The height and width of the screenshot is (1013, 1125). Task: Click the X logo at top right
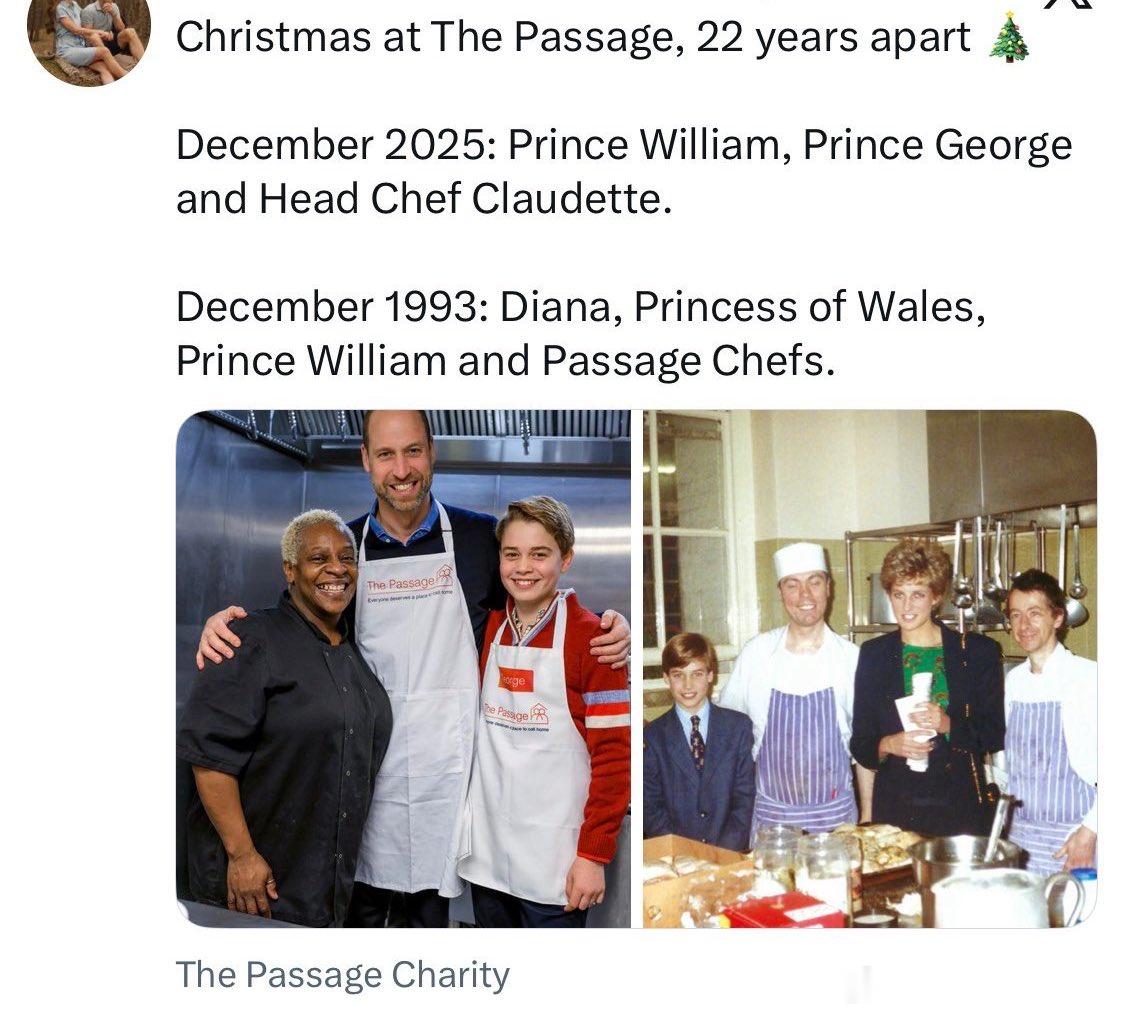[x=1070, y=4]
